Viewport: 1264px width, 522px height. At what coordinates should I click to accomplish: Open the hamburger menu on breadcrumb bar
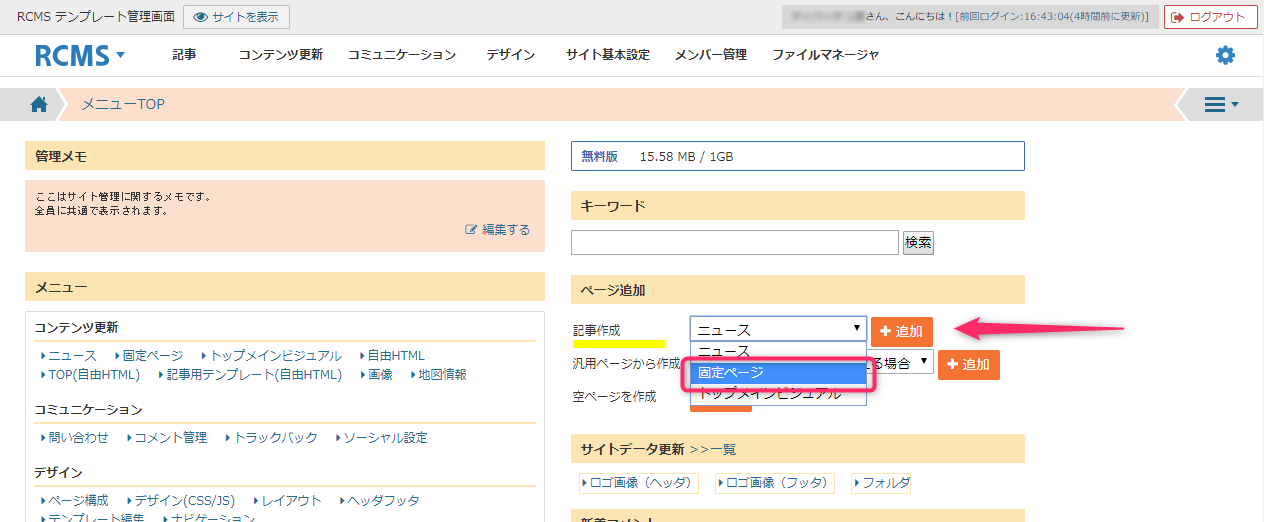click(1221, 104)
